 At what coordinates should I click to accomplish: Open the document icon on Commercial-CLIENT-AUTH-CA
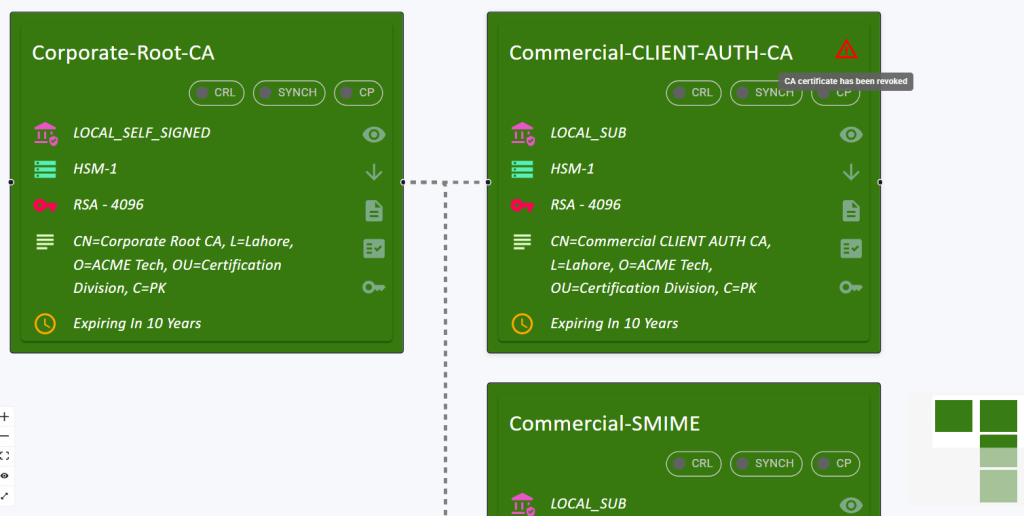click(x=851, y=210)
